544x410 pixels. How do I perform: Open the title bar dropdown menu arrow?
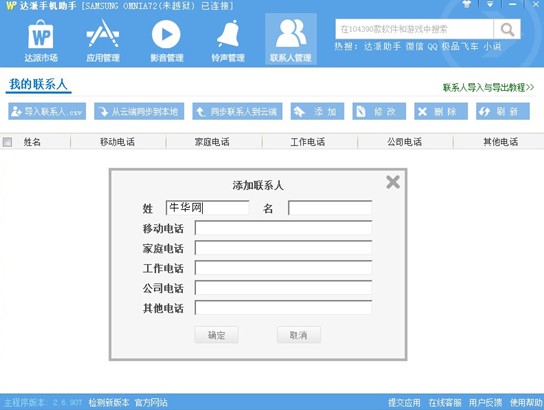[490, 5]
